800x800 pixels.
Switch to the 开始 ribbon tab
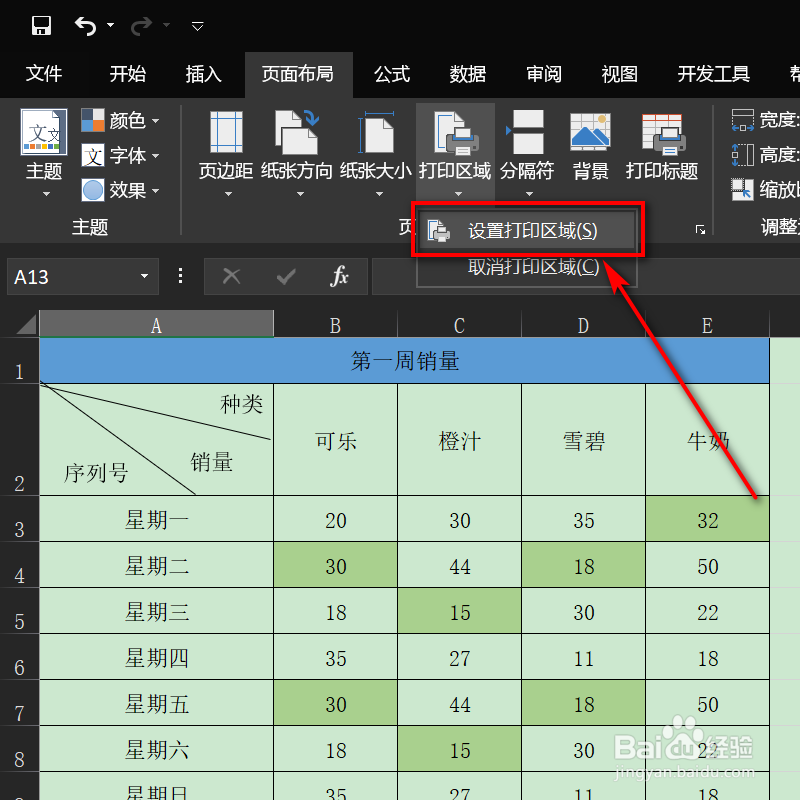[x=128, y=74]
